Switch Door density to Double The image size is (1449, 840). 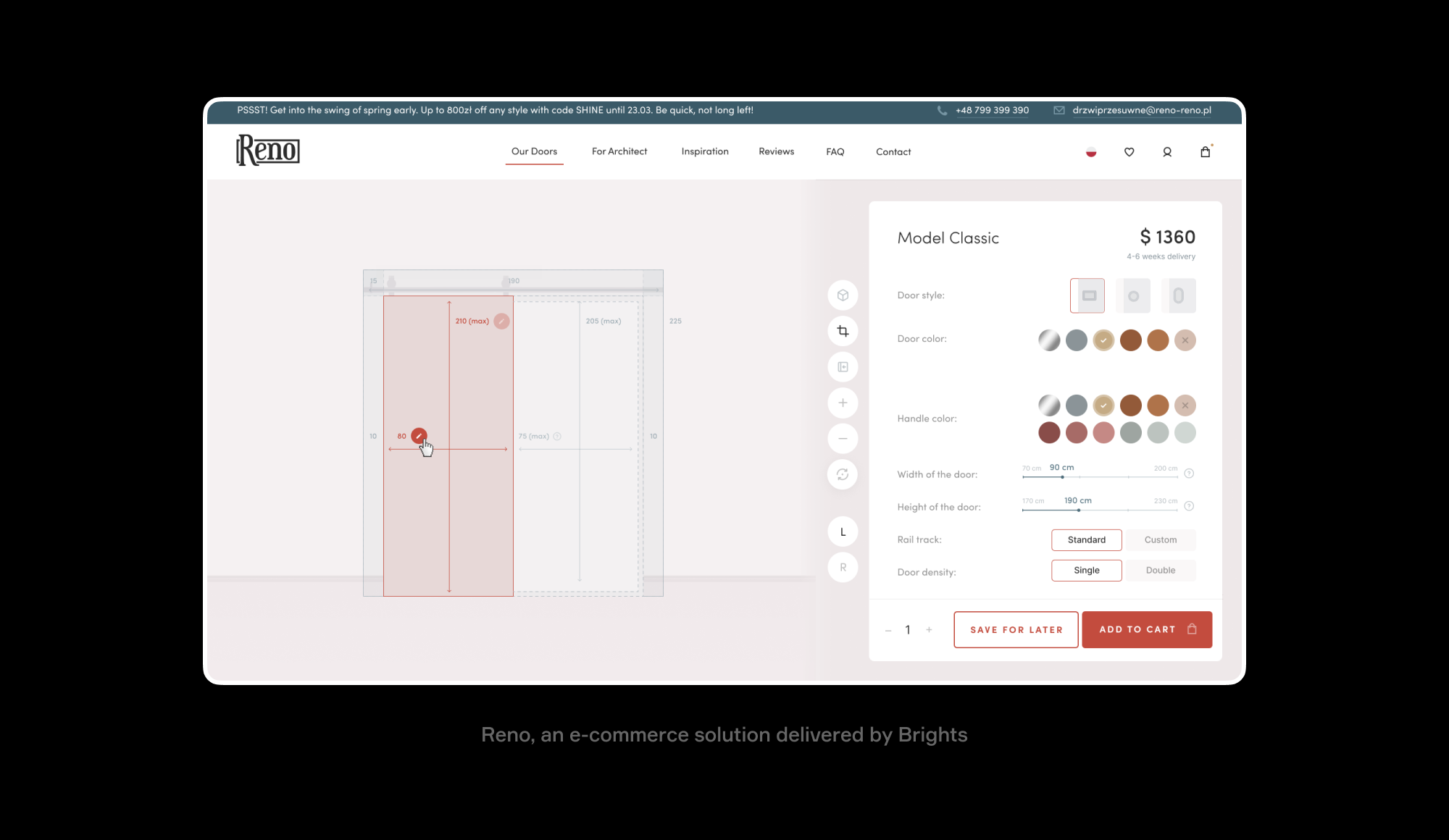point(1160,570)
